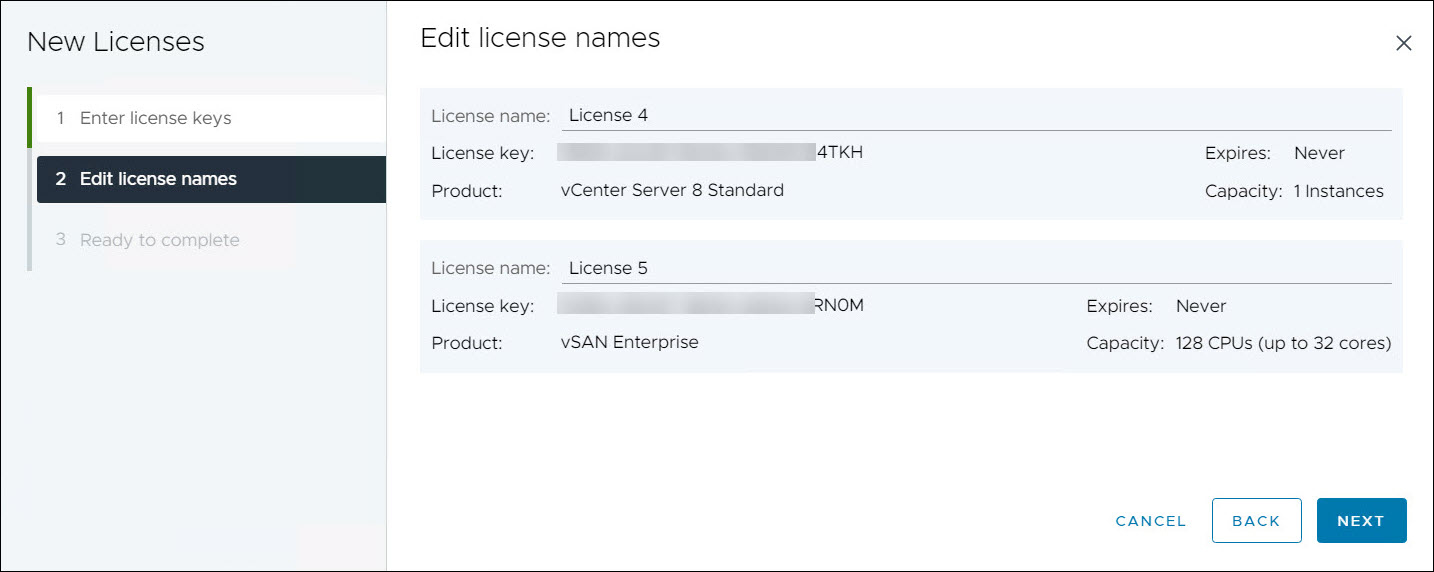This screenshot has height=572, width=1434.
Task: Click the Expires value for License 4
Action: coord(1319,154)
